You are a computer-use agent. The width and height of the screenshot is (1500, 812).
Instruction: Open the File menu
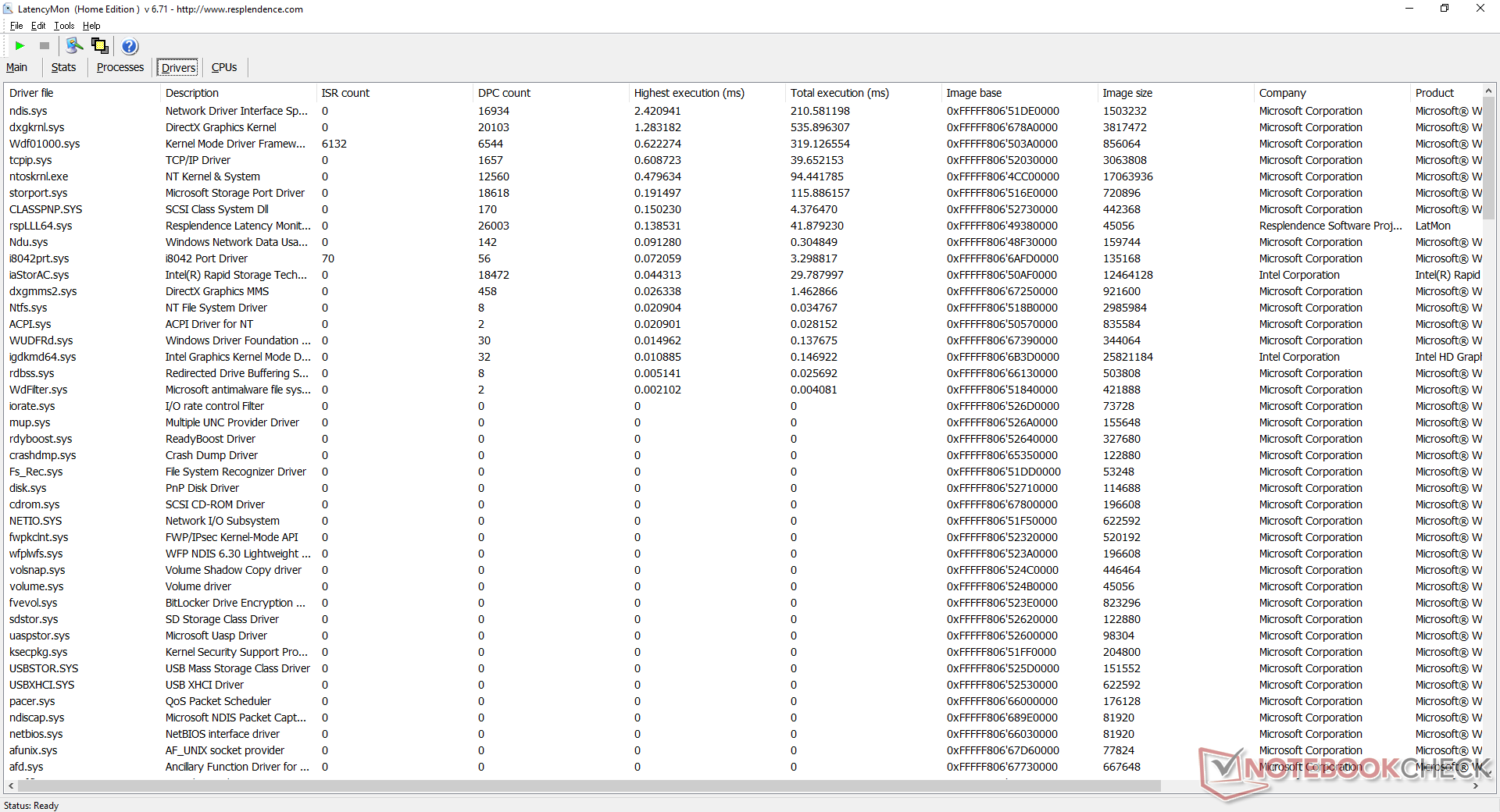coord(16,26)
